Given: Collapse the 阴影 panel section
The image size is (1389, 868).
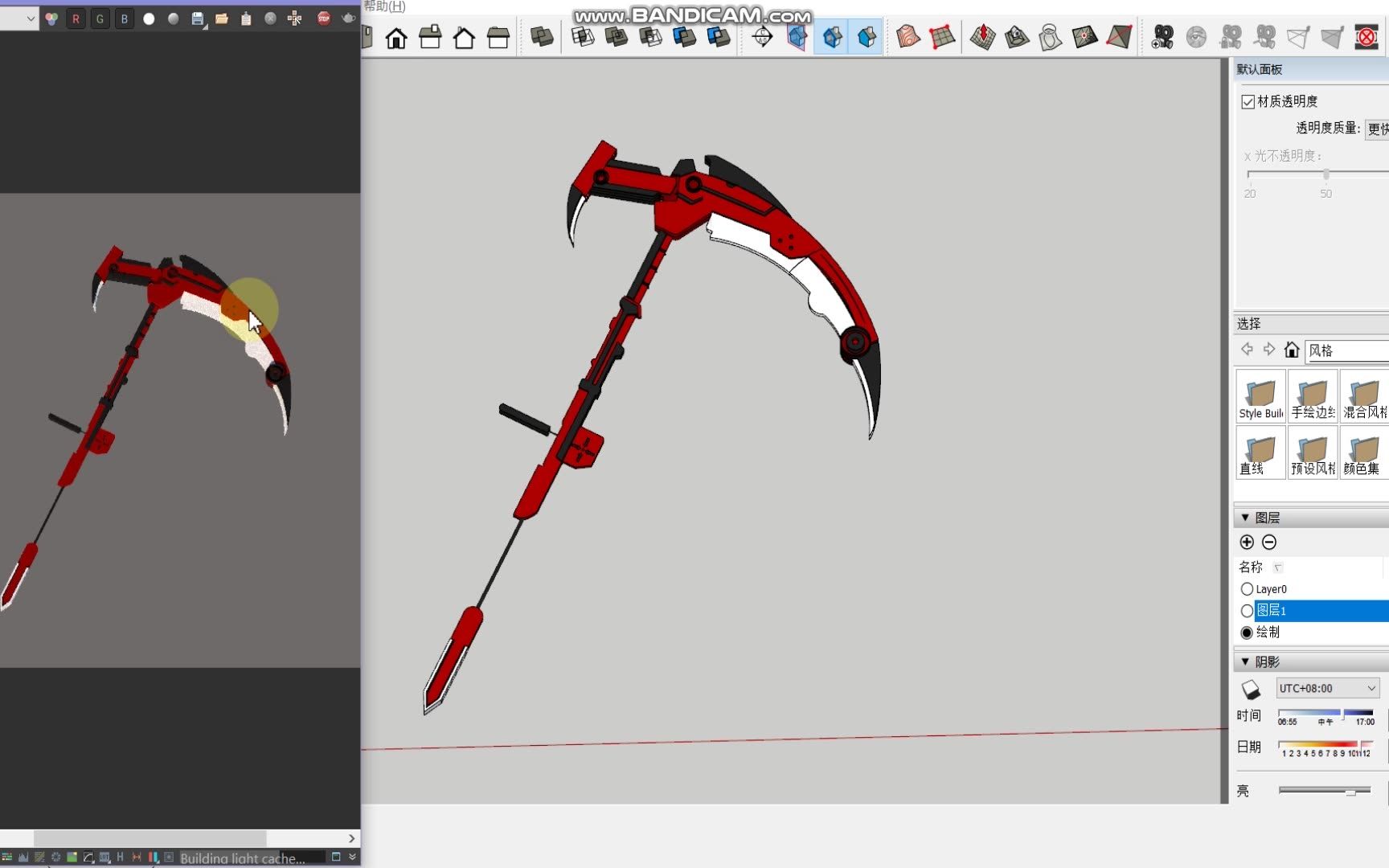Looking at the screenshot, I should (x=1245, y=661).
